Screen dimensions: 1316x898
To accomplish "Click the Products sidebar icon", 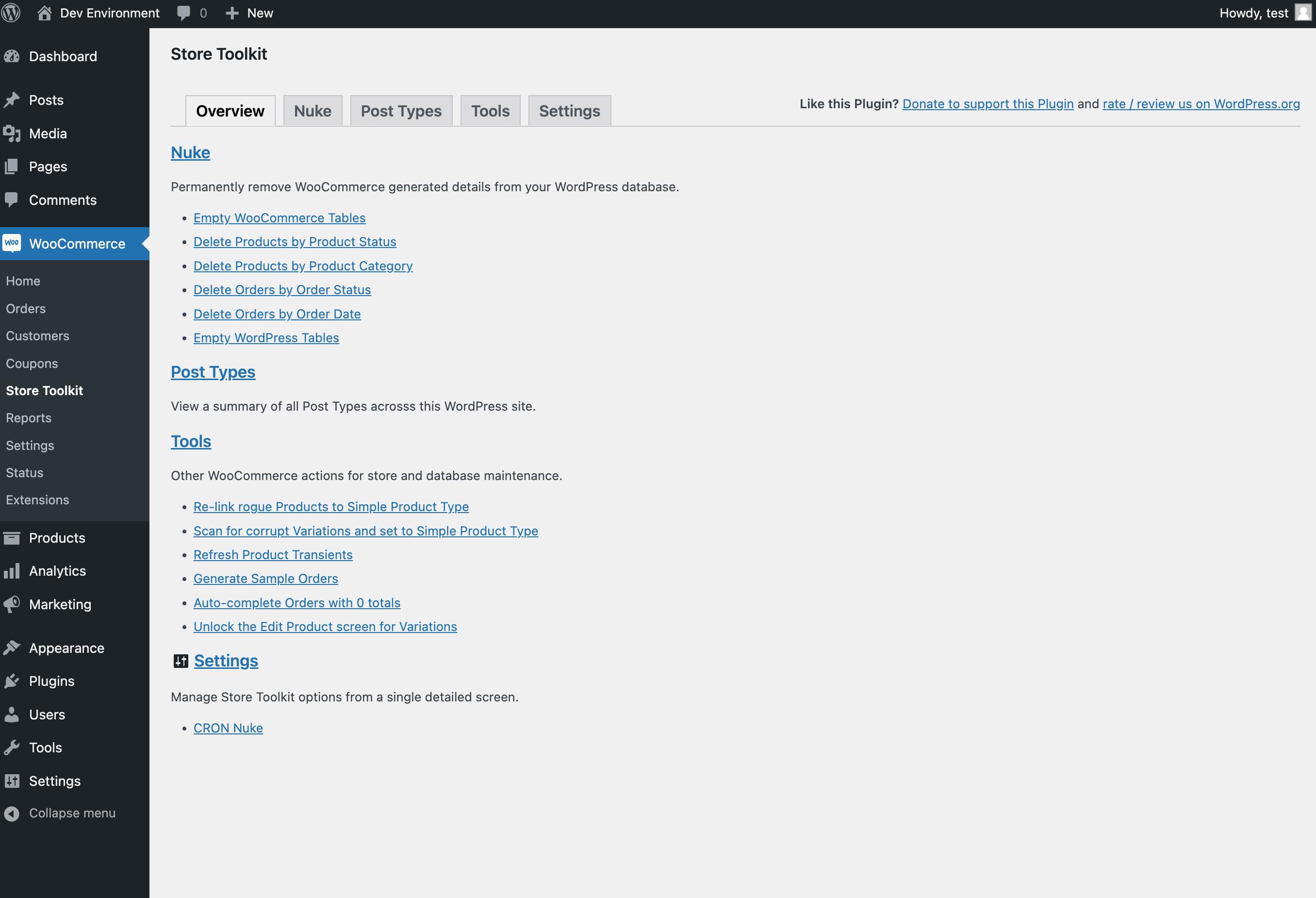I will pos(14,537).
